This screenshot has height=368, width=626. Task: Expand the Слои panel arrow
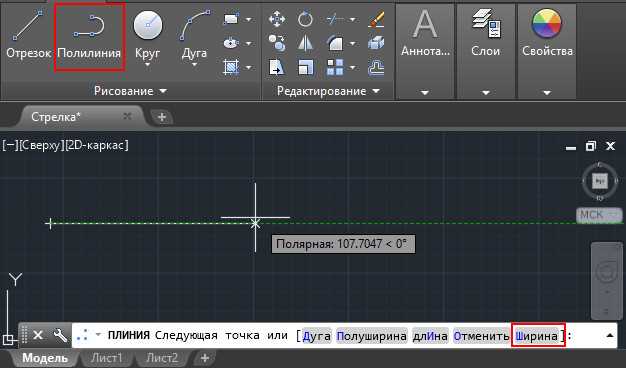[486, 93]
